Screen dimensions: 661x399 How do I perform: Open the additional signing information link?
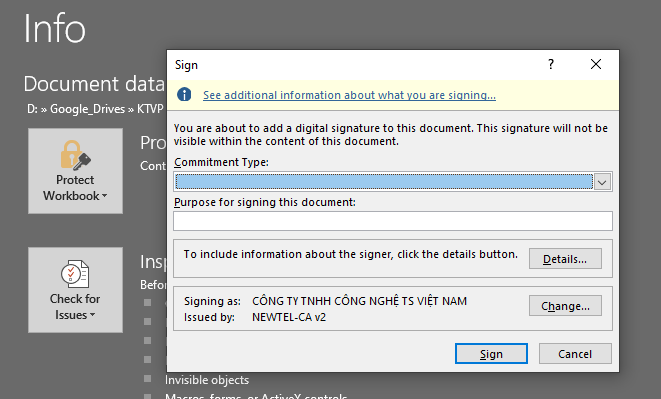click(x=349, y=95)
